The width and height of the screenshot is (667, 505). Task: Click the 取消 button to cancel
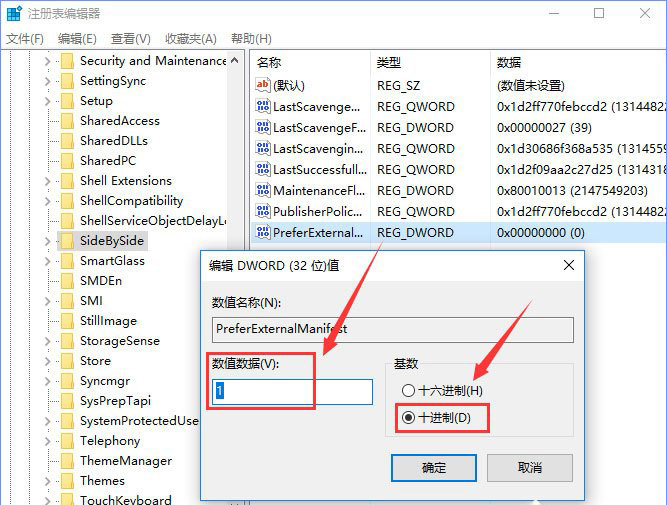pyautogui.click(x=529, y=467)
